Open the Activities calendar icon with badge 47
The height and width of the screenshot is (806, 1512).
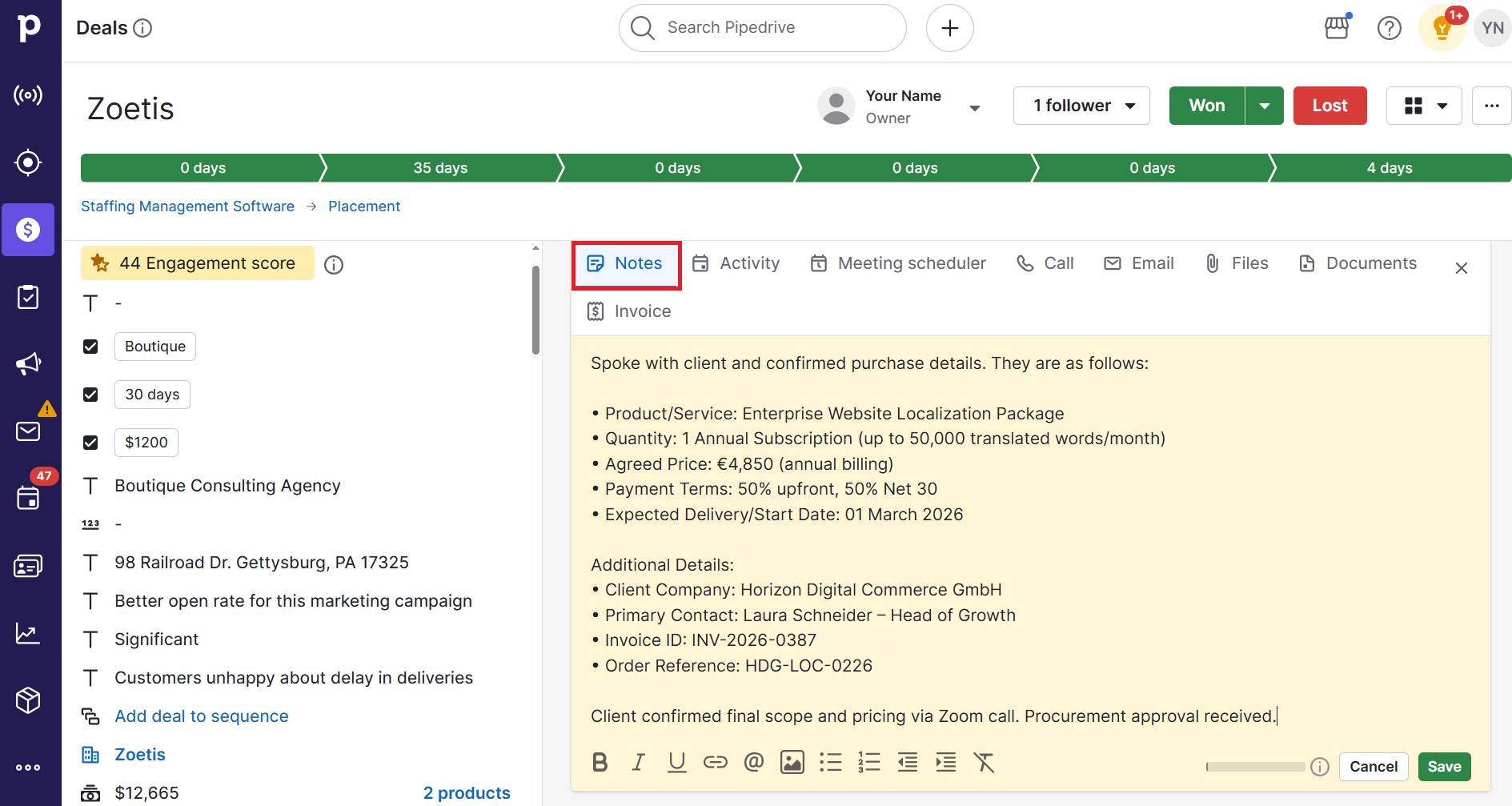pos(28,498)
